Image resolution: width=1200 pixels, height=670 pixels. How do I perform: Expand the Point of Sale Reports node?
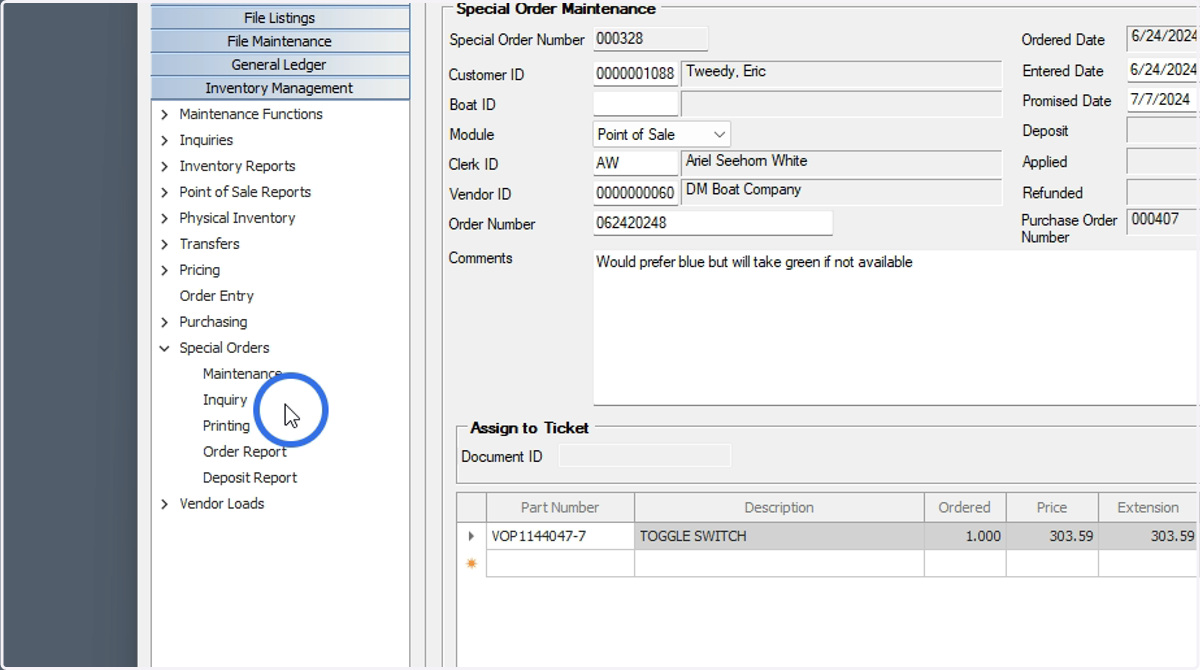[165, 192]
